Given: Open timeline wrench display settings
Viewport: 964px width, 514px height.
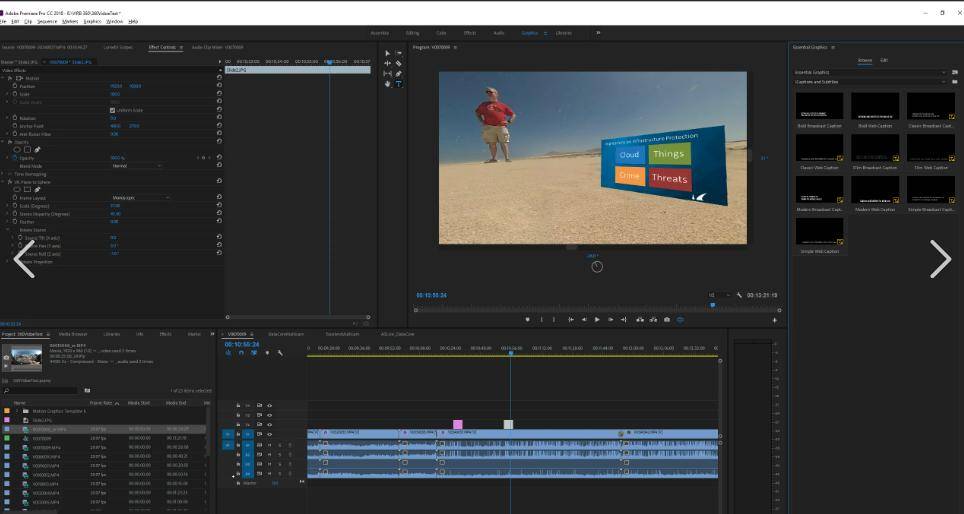Looking at the screenshot, I should [280, 353].
